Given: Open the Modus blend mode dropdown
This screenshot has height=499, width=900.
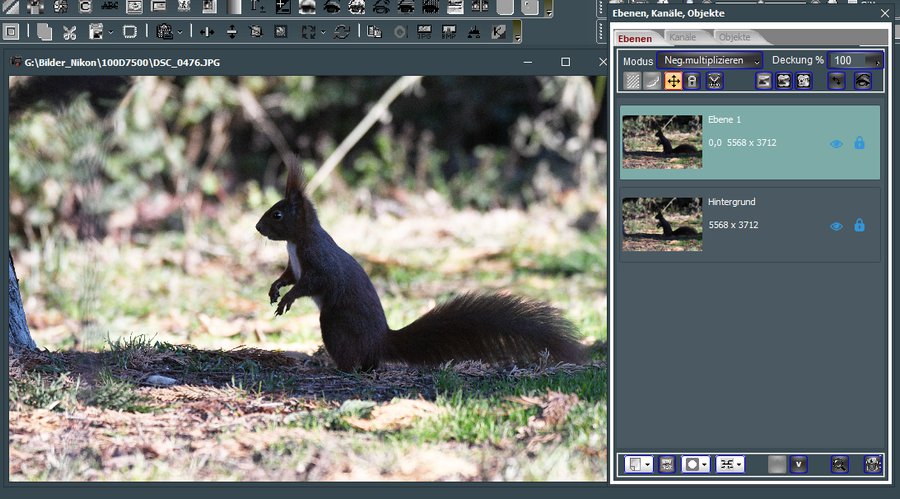Looking at the screenshot, I should 710,61.
